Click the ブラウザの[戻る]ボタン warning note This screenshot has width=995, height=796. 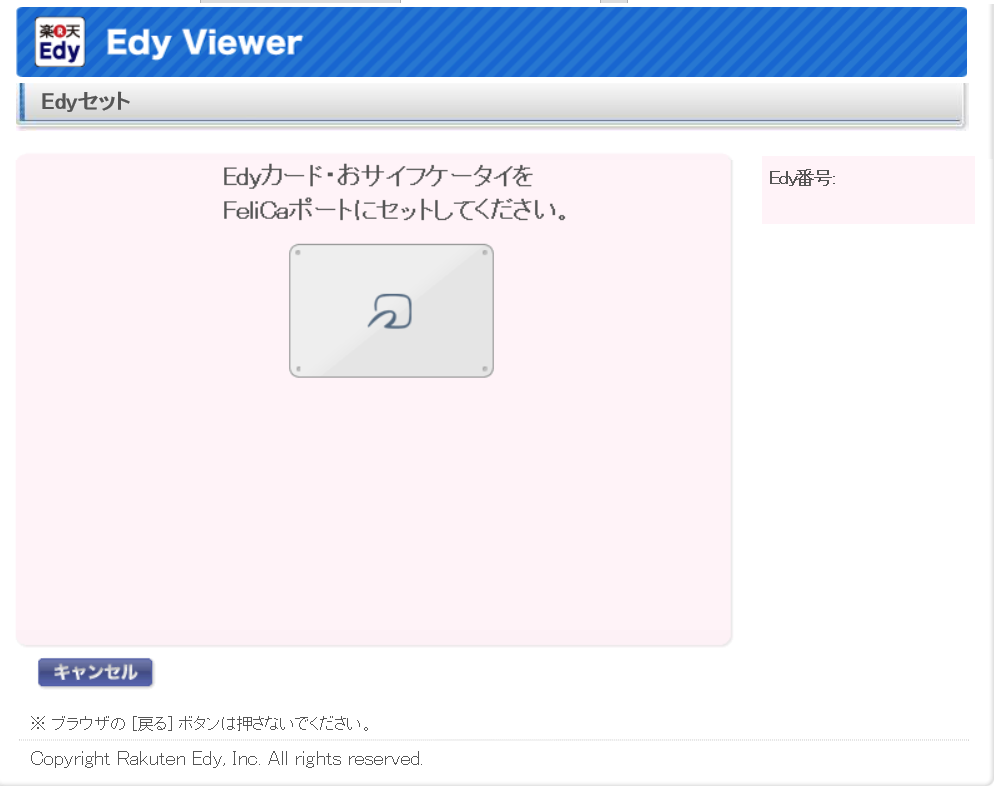(201, 723)
